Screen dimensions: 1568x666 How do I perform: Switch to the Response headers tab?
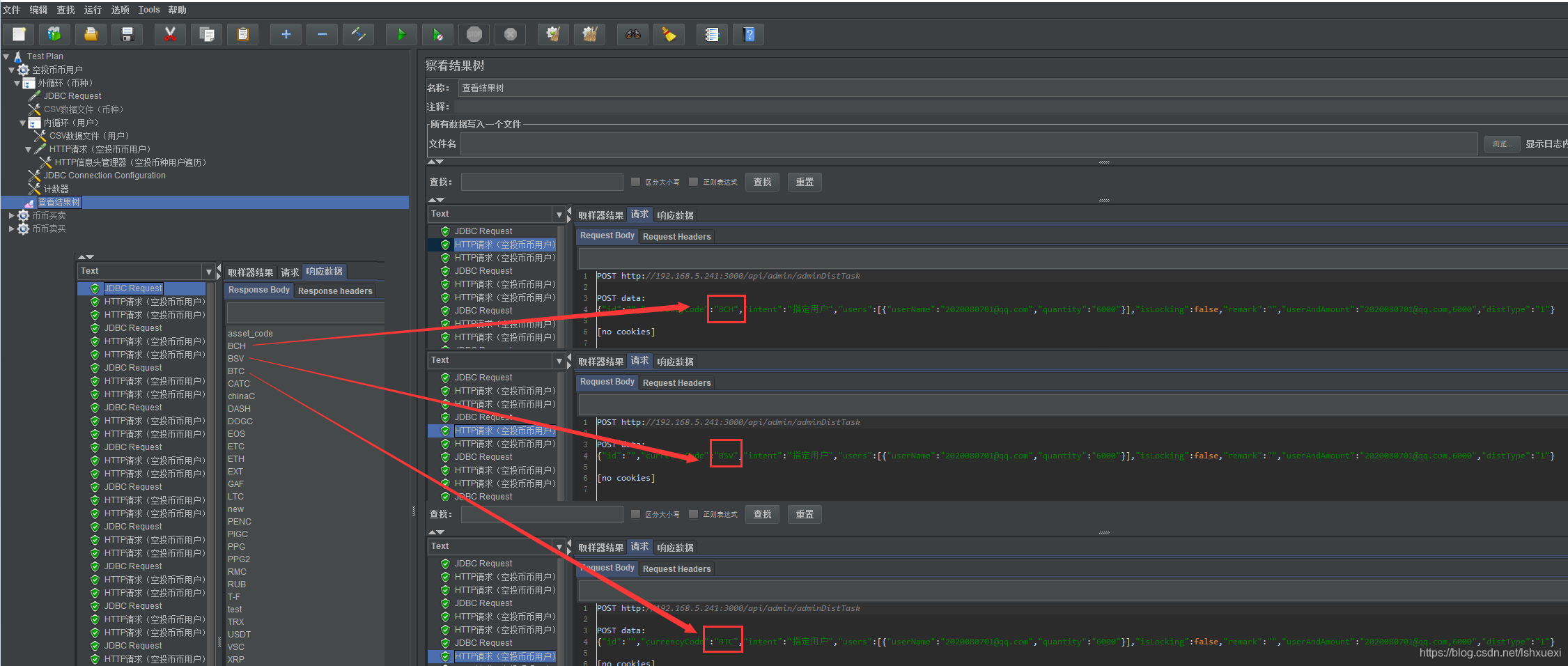pyautogui.click(x=335, y=291)
